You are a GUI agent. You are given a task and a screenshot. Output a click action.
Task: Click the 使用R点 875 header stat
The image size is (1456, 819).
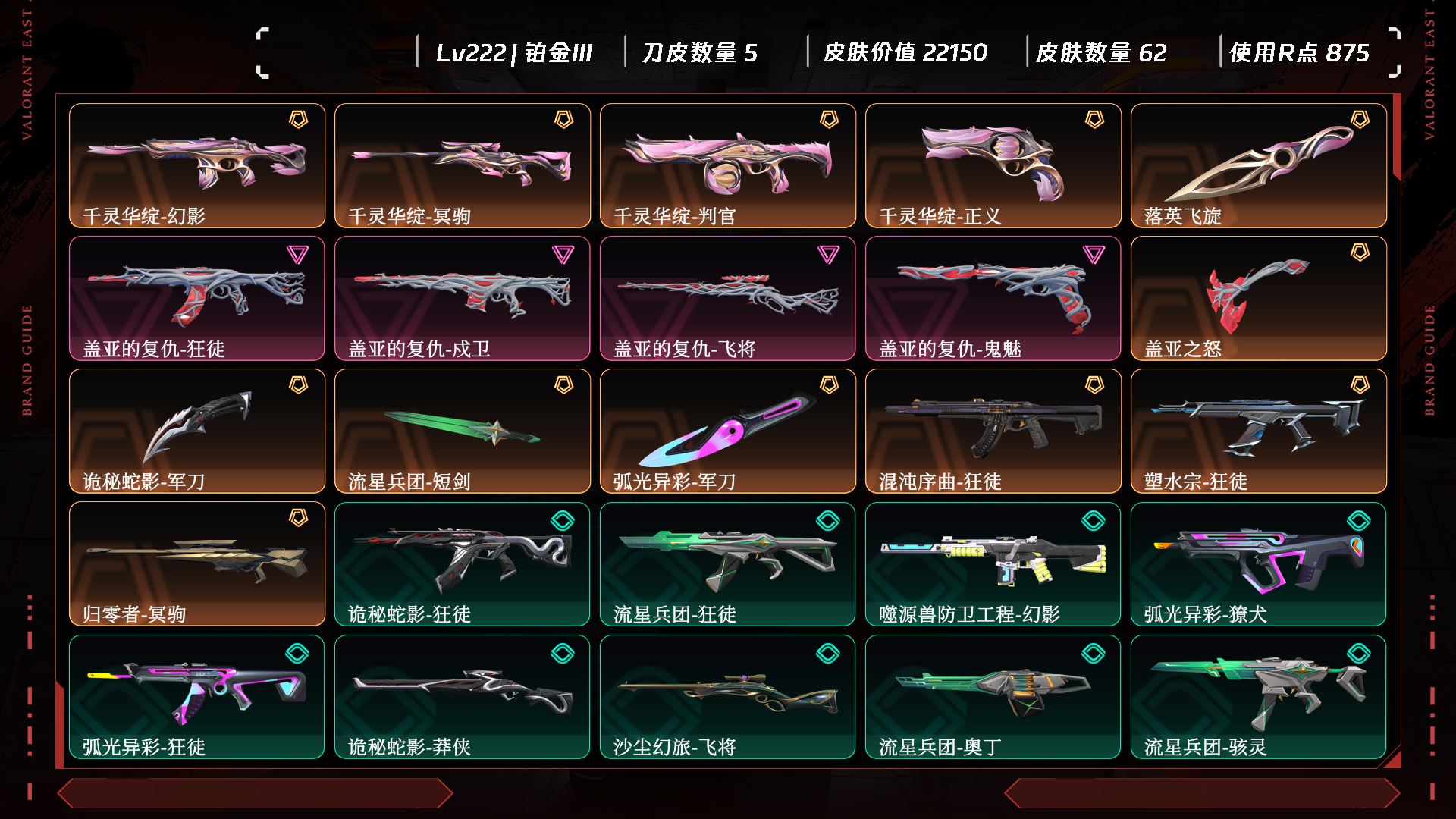1299,52
